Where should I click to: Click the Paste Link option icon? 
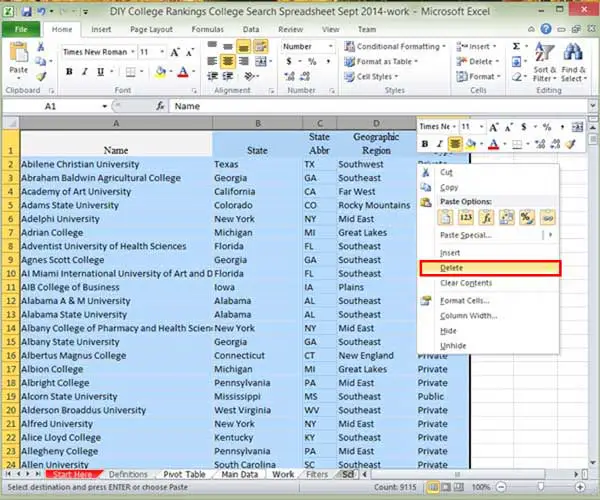click(x=547, y=218)
